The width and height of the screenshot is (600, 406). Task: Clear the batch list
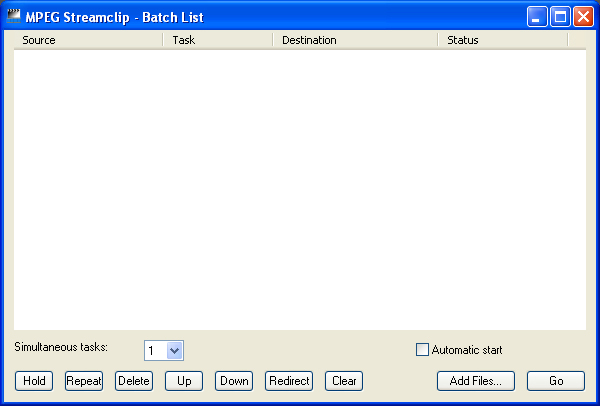click(x=344, y=381)
